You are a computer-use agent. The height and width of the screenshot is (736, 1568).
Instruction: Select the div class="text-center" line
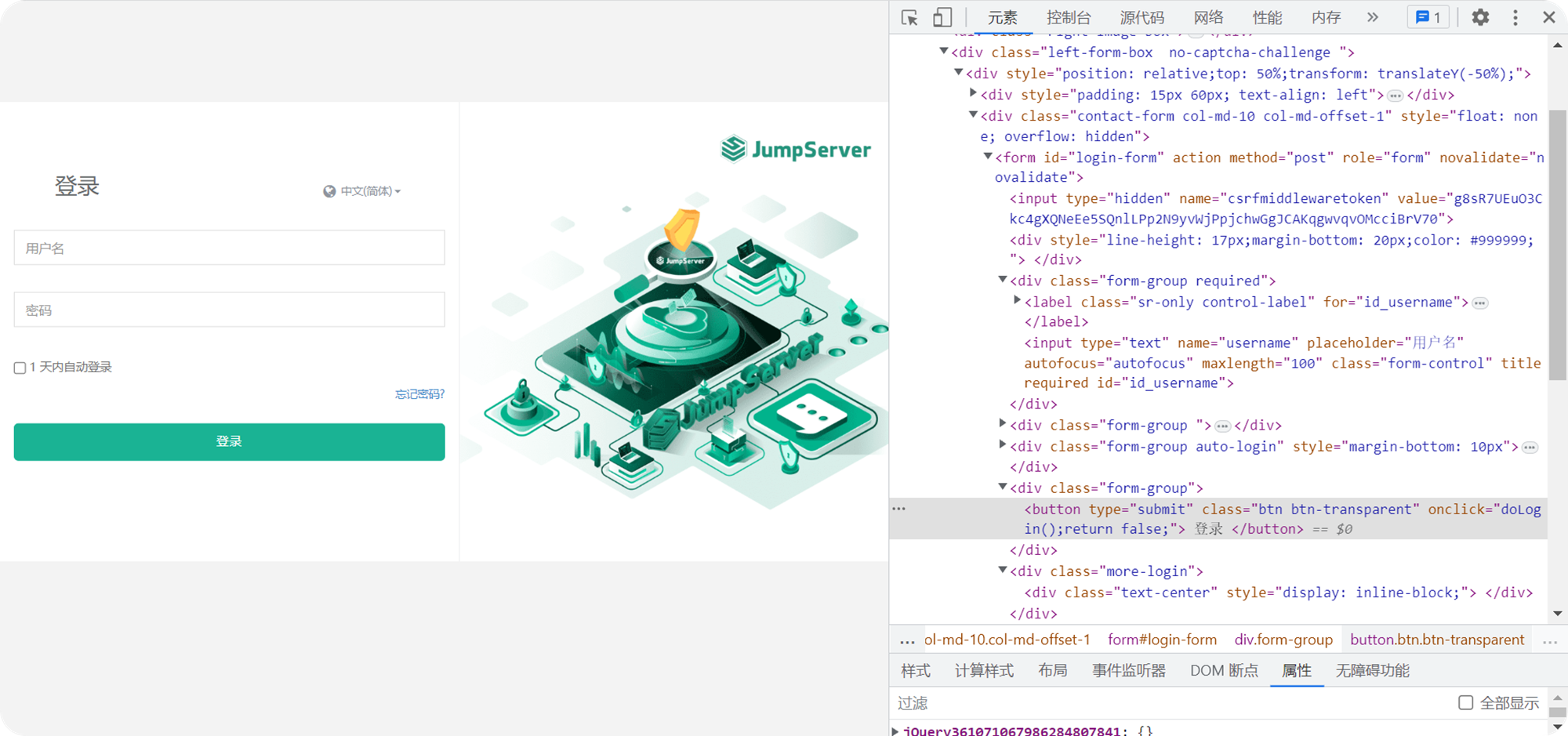pos(1278,593)
